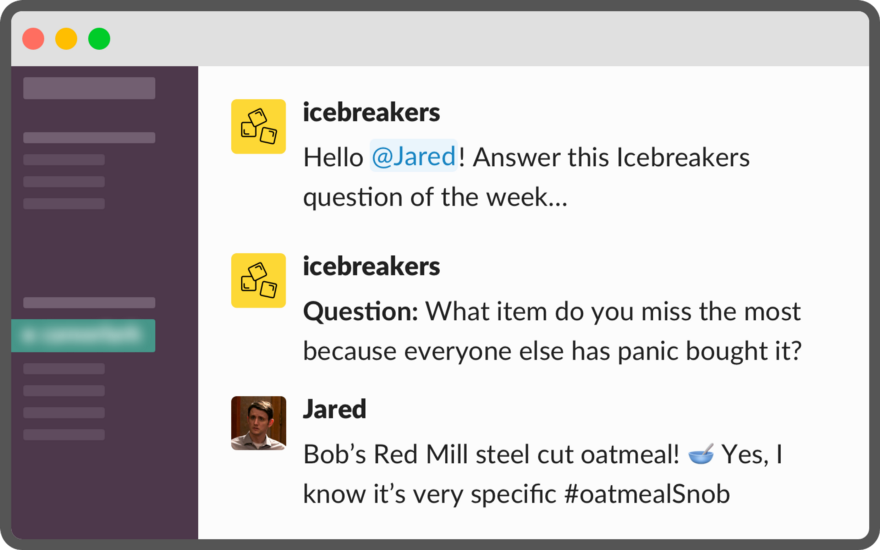Minimize the window with the yellow button
The height and width of the screenshot is (550, 880).
[66, 39]
